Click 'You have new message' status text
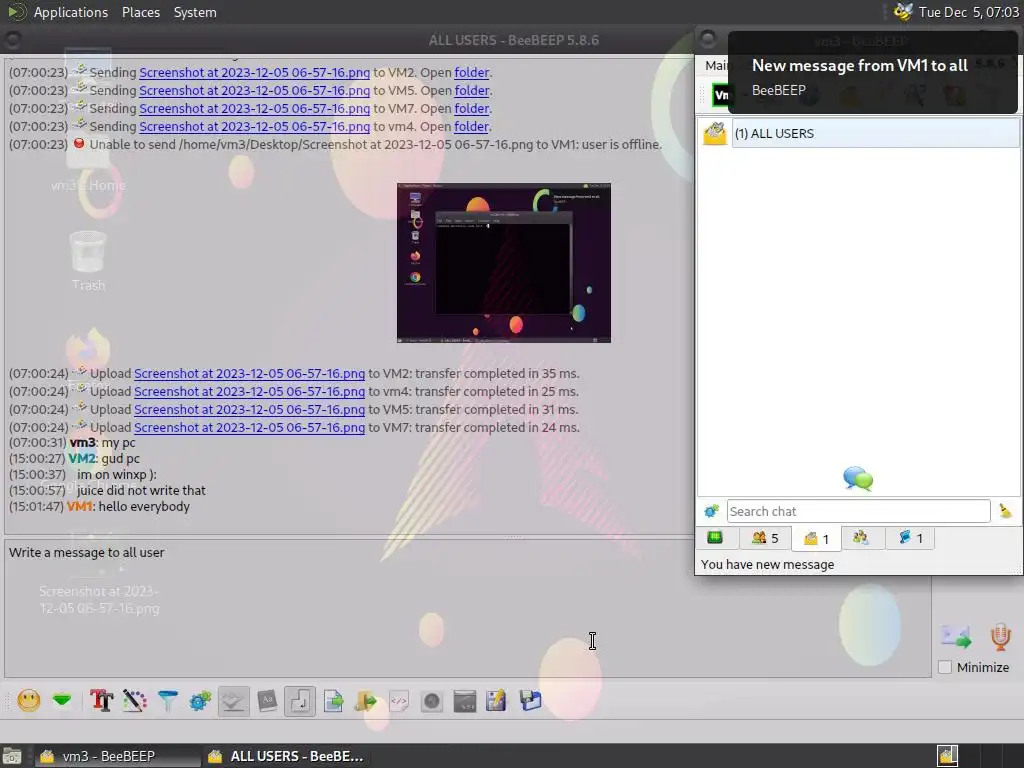This screenshot has height=768, width=1024. tap(767, 564)
